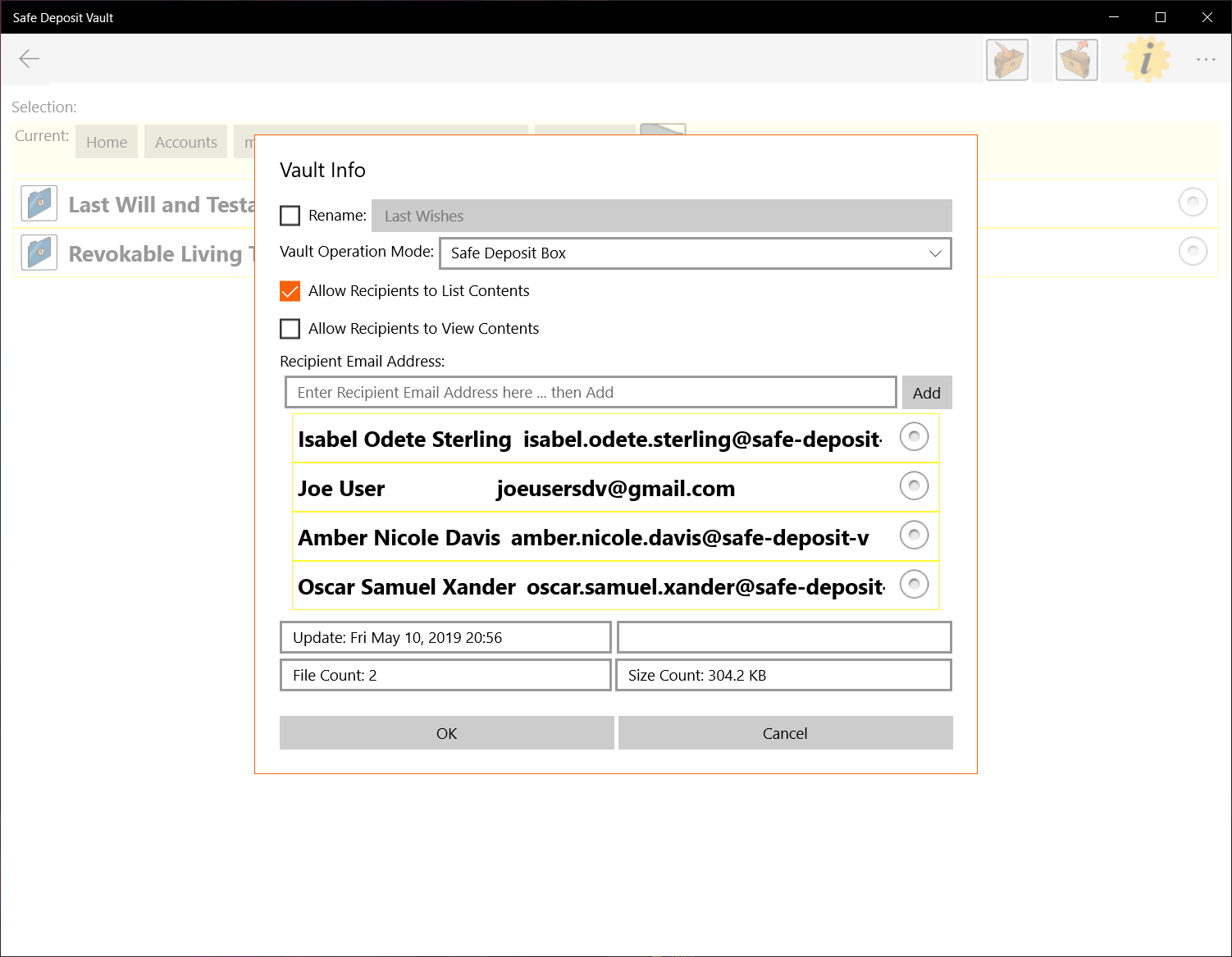Confirm Vault Info with OK
Viewport: 1232px width, 957px height.
[x=447, y=733]
